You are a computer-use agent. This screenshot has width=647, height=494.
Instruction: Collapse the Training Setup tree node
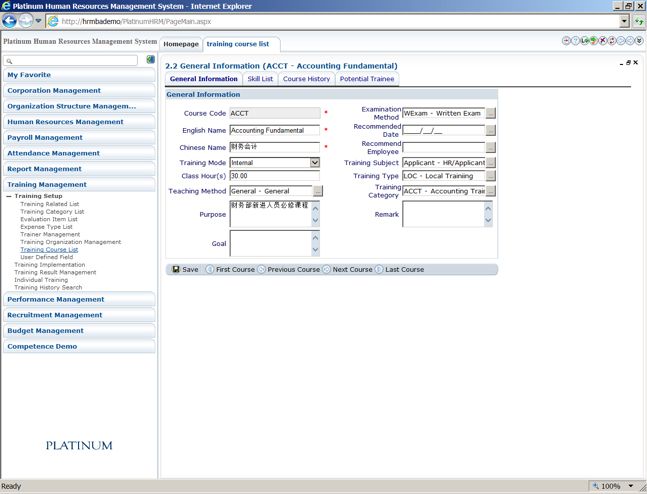[9, 196]
